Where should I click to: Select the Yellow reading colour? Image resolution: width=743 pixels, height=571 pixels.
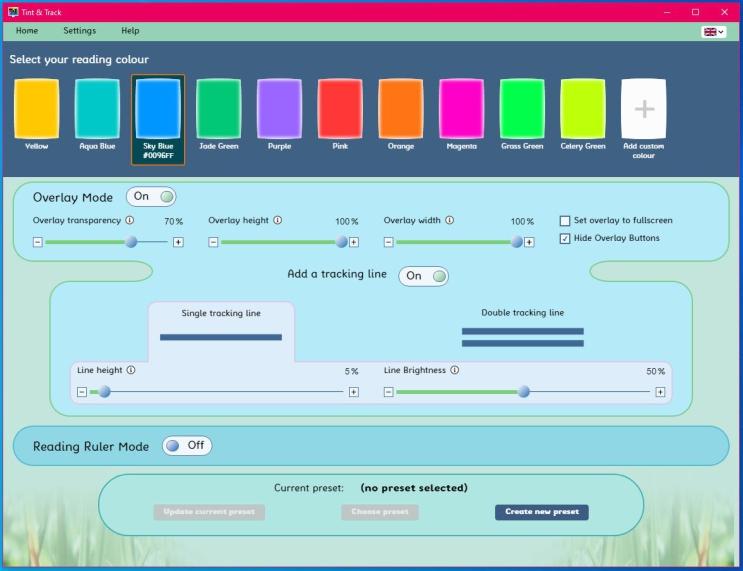(x=36, y=109)
